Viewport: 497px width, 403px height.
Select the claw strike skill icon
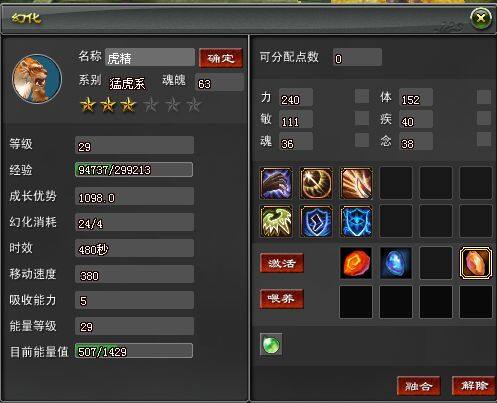pos(276,183)
